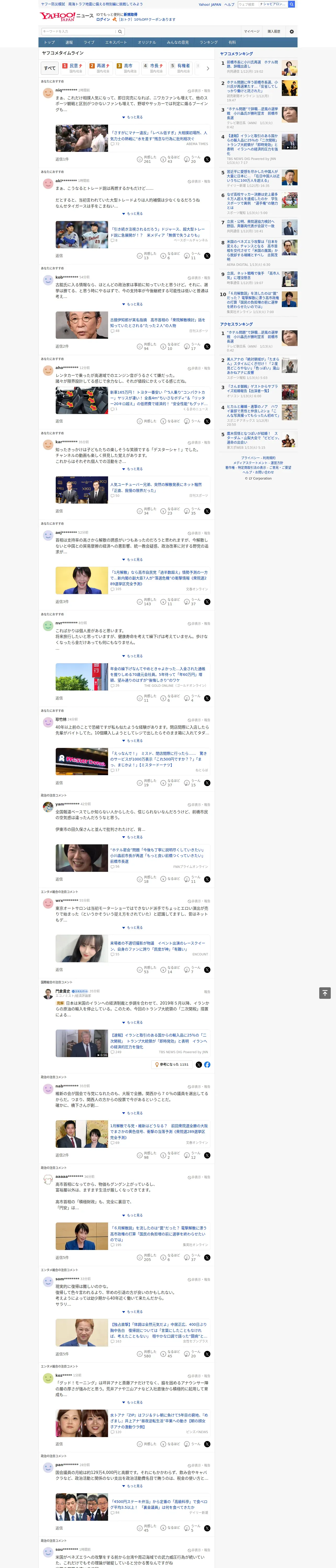Open settings with the gear icon
This screenshot has height=1568, width=336.
coord(292,31)
